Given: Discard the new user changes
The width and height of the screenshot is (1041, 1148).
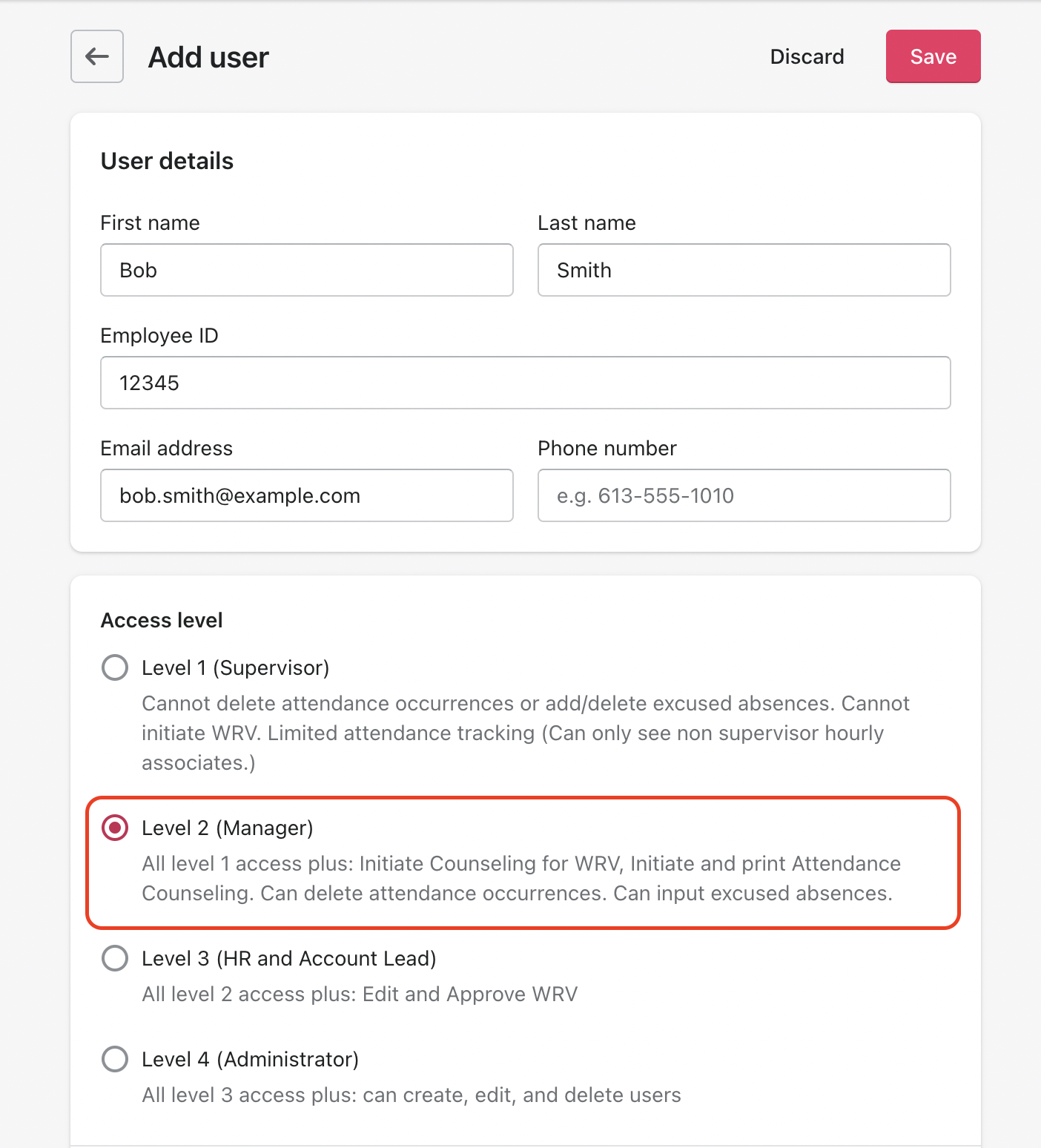Looking at the screenshot, I should coord(807,56).
